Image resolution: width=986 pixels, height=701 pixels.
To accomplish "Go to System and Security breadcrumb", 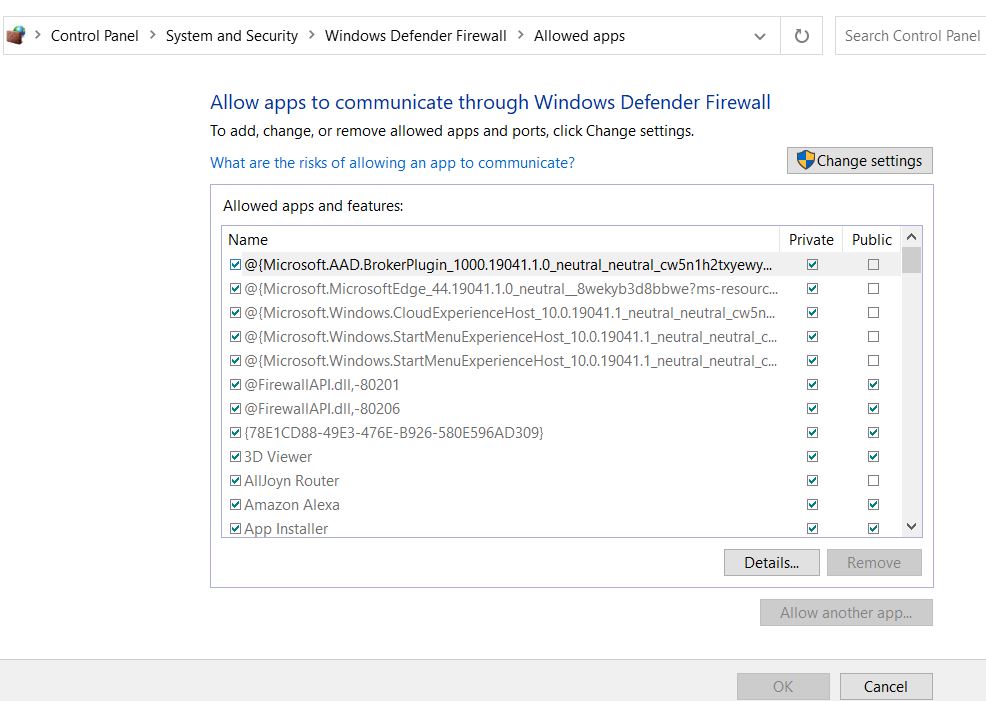I will [231, 36].
